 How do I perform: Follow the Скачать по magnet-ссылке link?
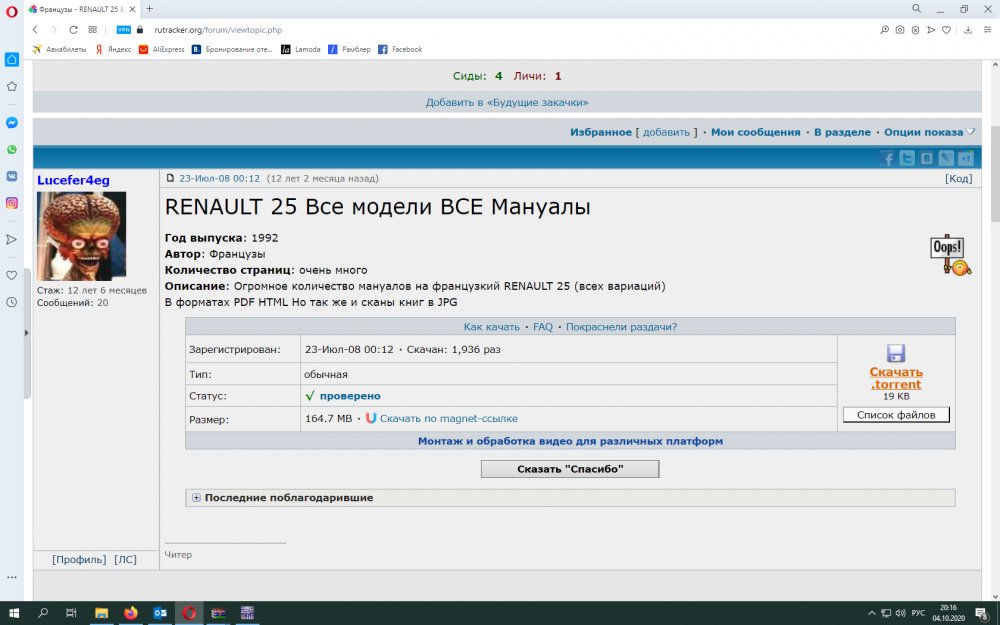pos(448,418)
